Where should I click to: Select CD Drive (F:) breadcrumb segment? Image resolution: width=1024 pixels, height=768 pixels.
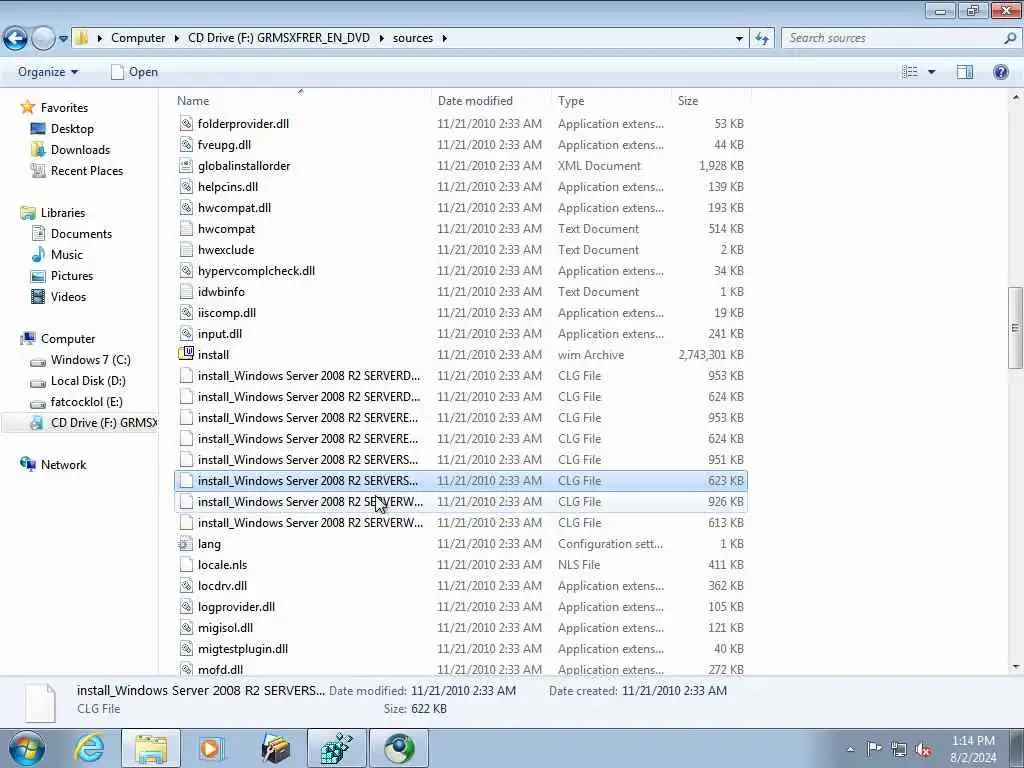pos(279,38)
